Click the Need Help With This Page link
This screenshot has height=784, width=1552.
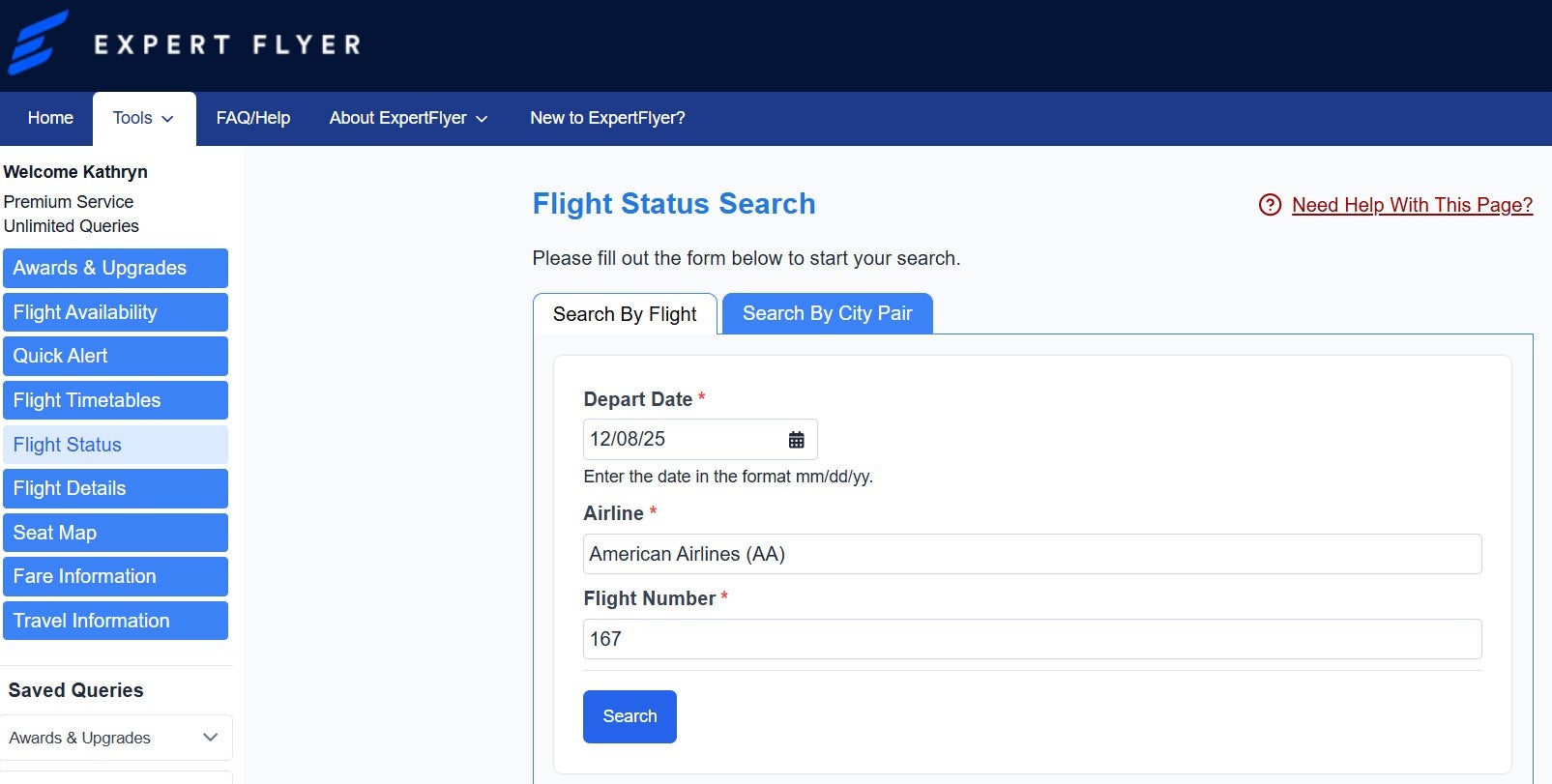(x=1411, y=205)
